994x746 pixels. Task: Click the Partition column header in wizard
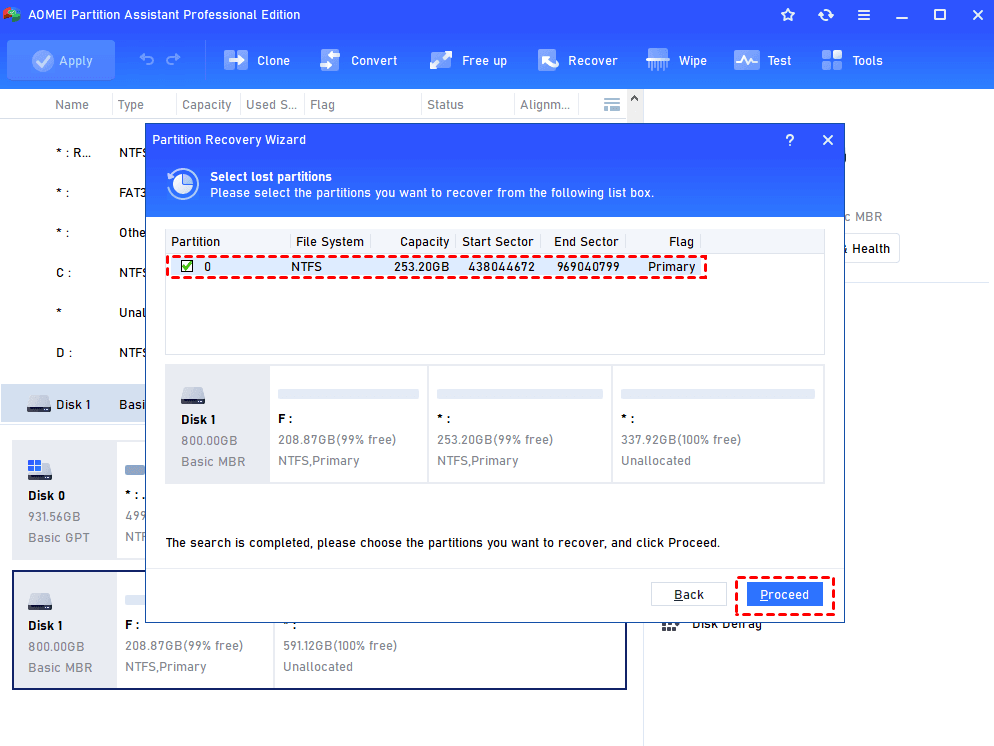195,241
